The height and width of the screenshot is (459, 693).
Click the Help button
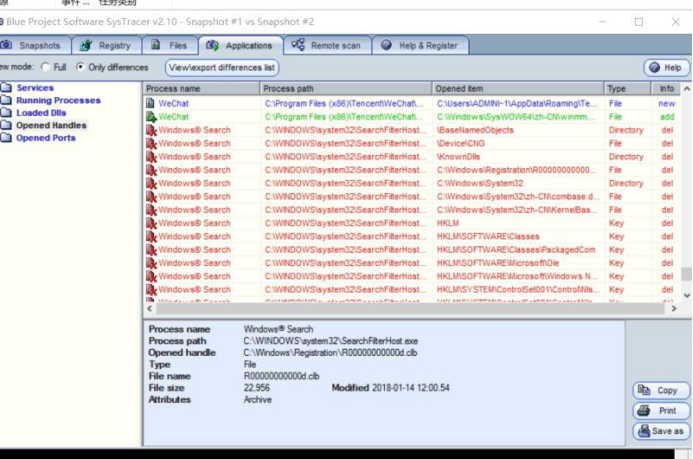[x=666, y=68]
